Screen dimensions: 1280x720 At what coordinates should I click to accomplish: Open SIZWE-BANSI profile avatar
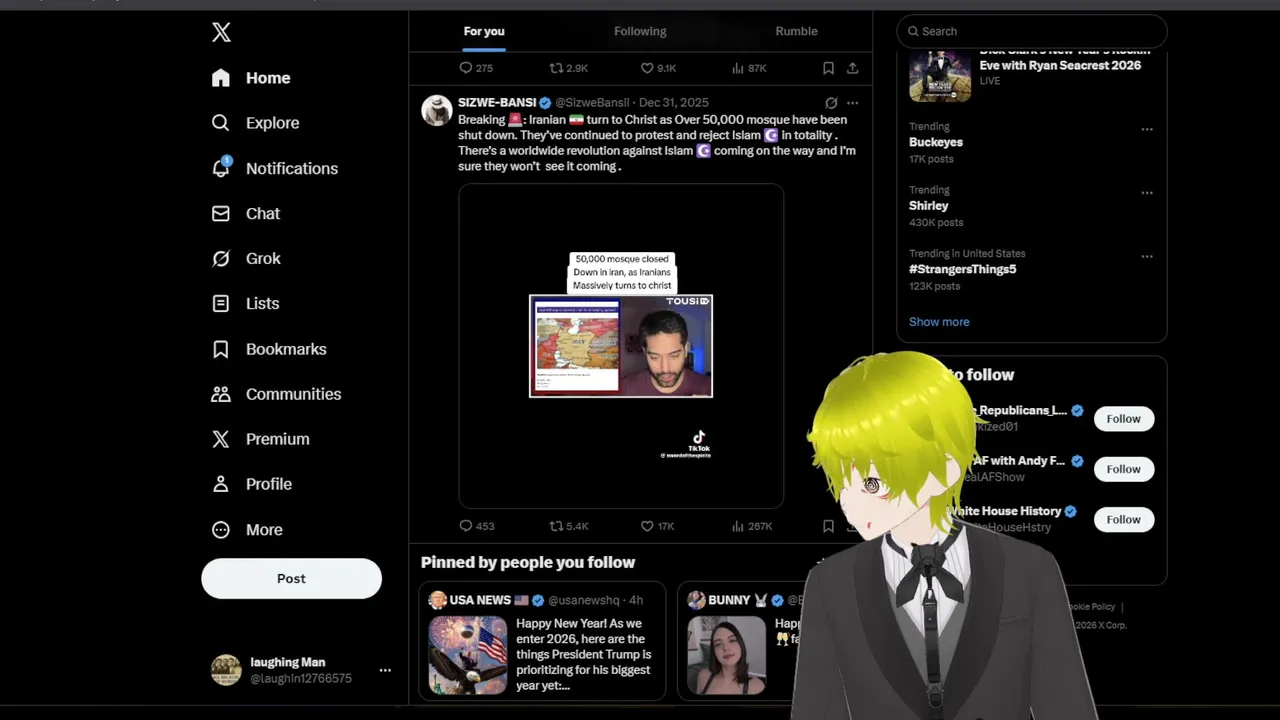click(x=437, y=110)
